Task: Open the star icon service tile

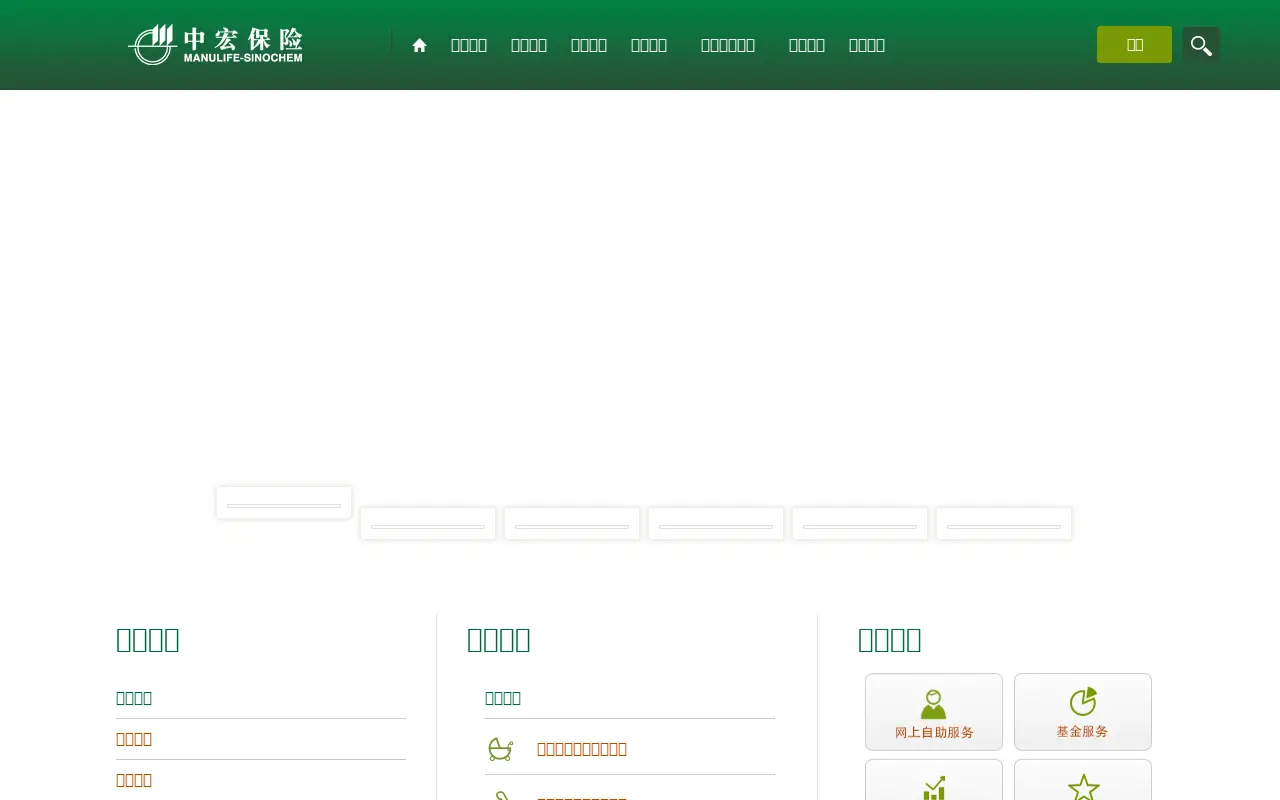Action: [x=1083, y=780]
